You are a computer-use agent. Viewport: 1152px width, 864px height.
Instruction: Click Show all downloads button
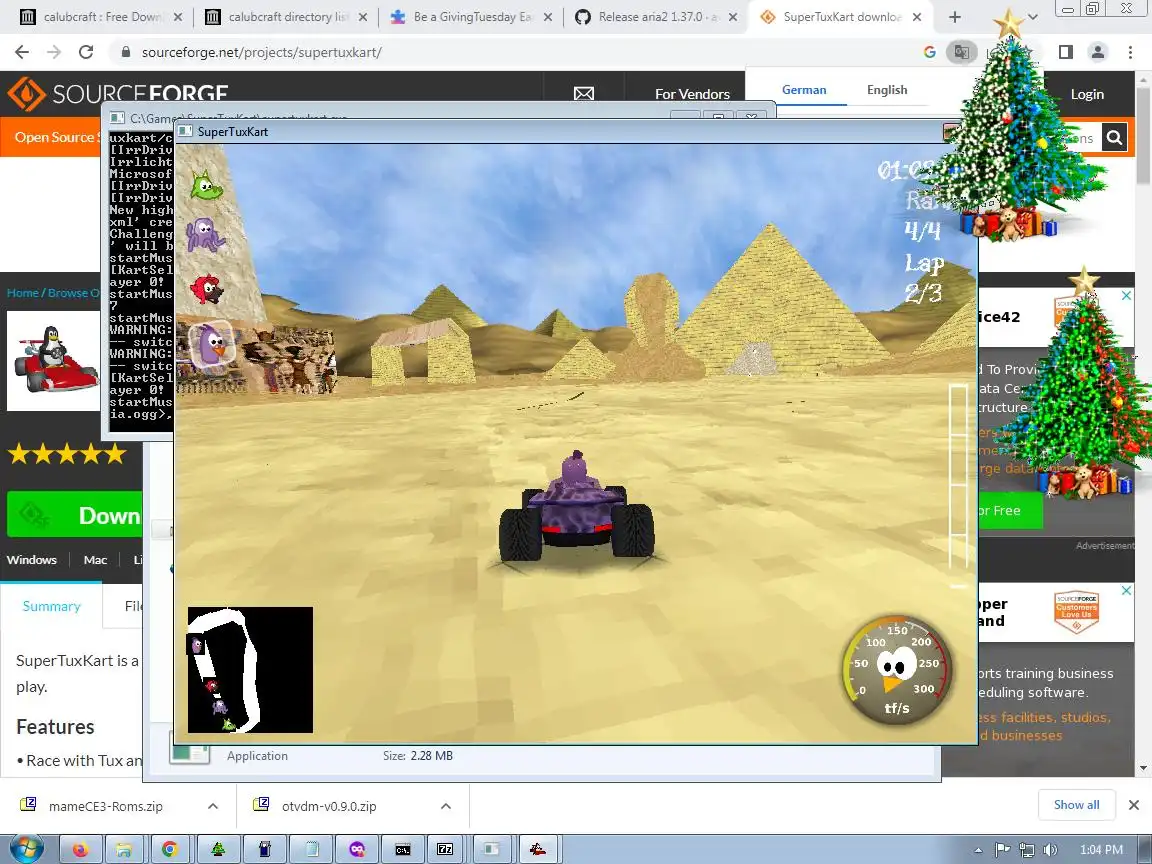coord(1076,804)
